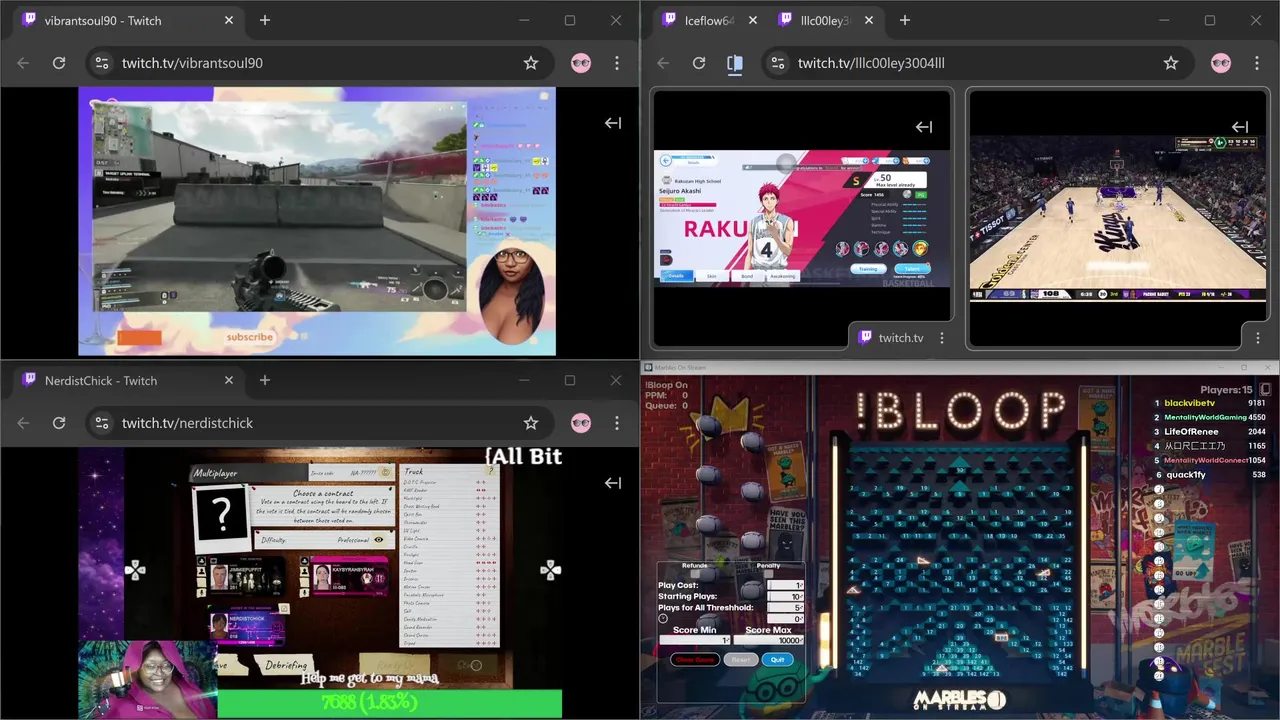The image size is (1280, 720).
Task: Go back in the split-view Chrome window
Action: 663,63
